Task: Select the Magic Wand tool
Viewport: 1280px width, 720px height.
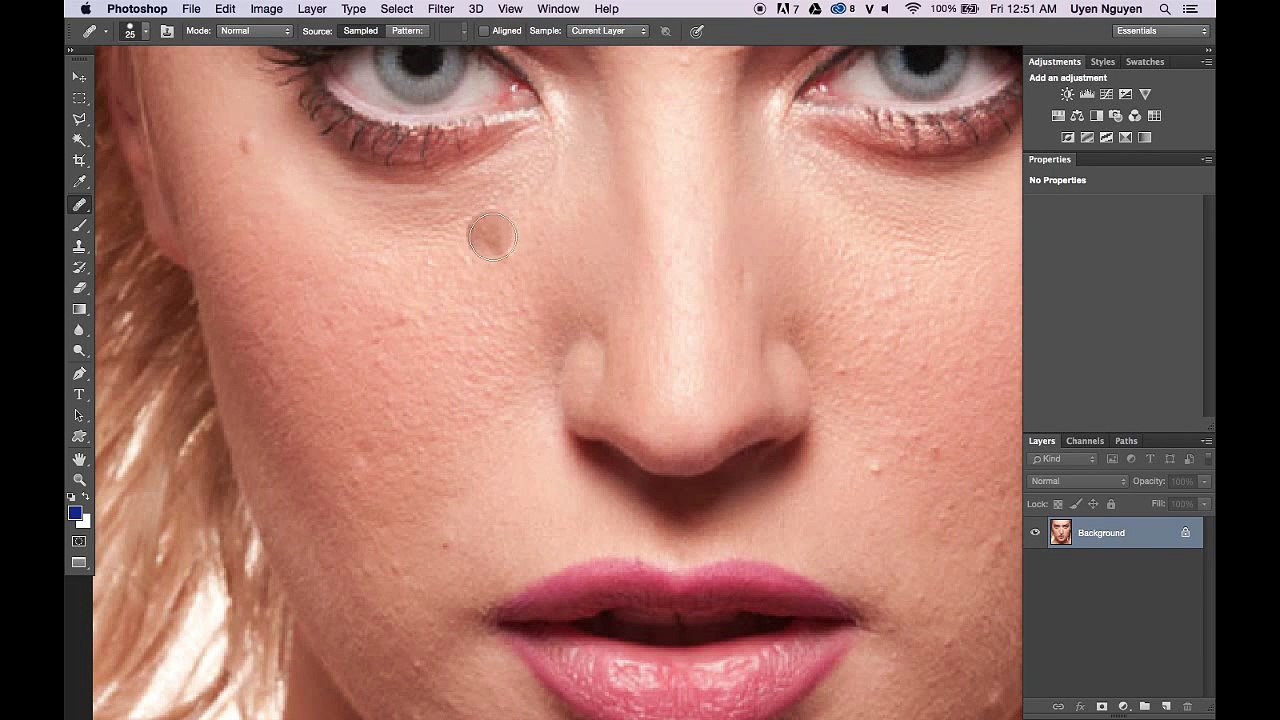Action: pyautogui.click(x=79, y=140)
